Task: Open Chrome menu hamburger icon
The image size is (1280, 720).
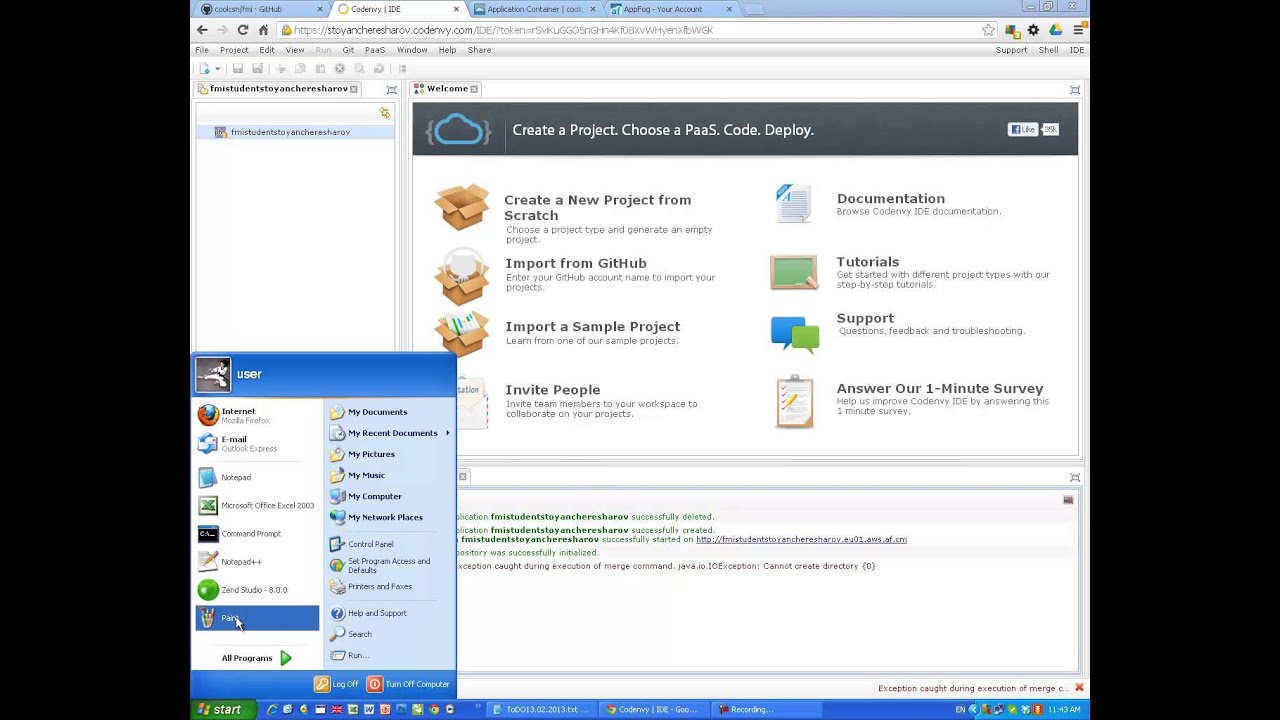Action: [1078, 30]
